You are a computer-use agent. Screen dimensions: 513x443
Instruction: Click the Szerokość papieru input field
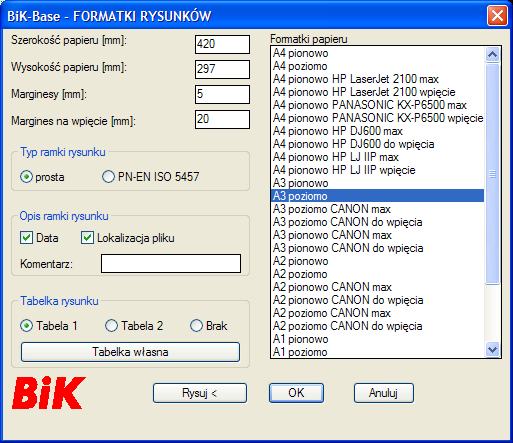point(222,44)
